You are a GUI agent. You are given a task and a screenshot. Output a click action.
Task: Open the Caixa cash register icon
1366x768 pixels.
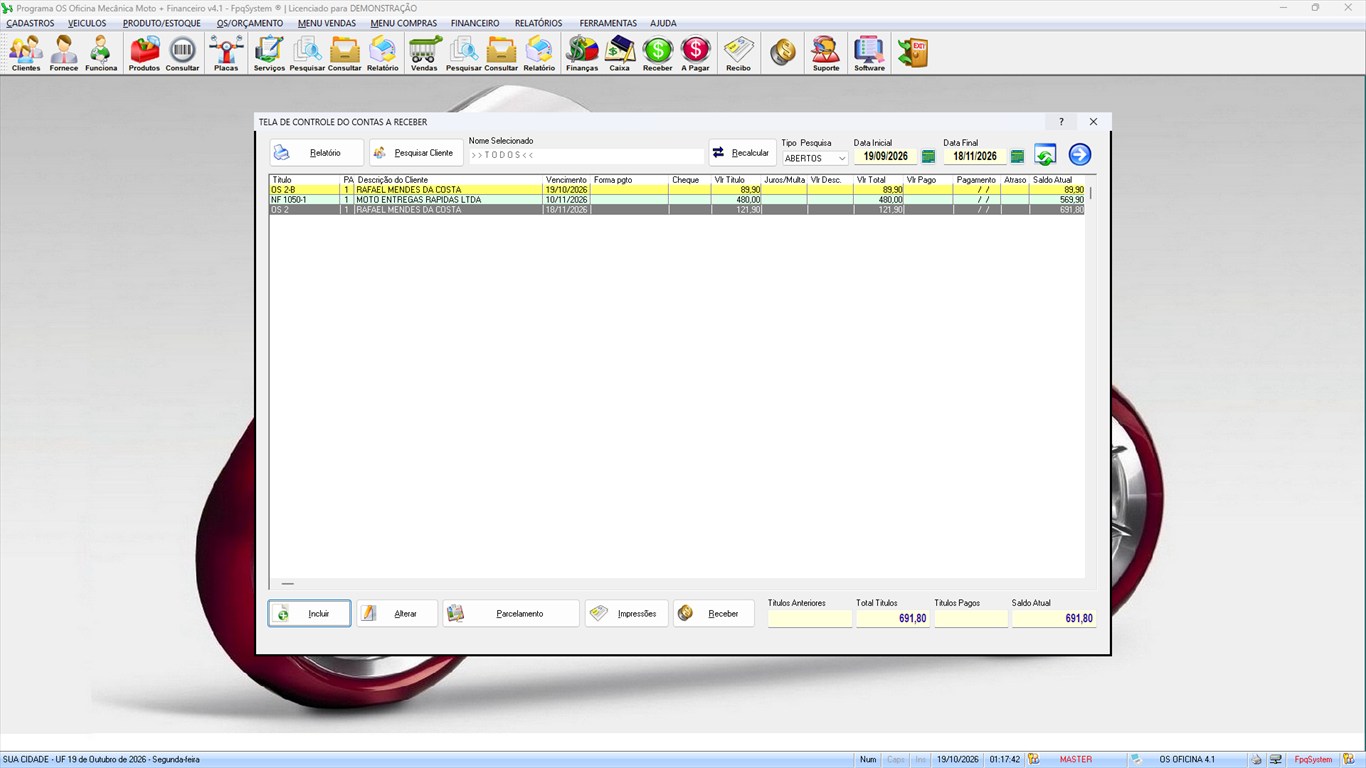[620, 53]
